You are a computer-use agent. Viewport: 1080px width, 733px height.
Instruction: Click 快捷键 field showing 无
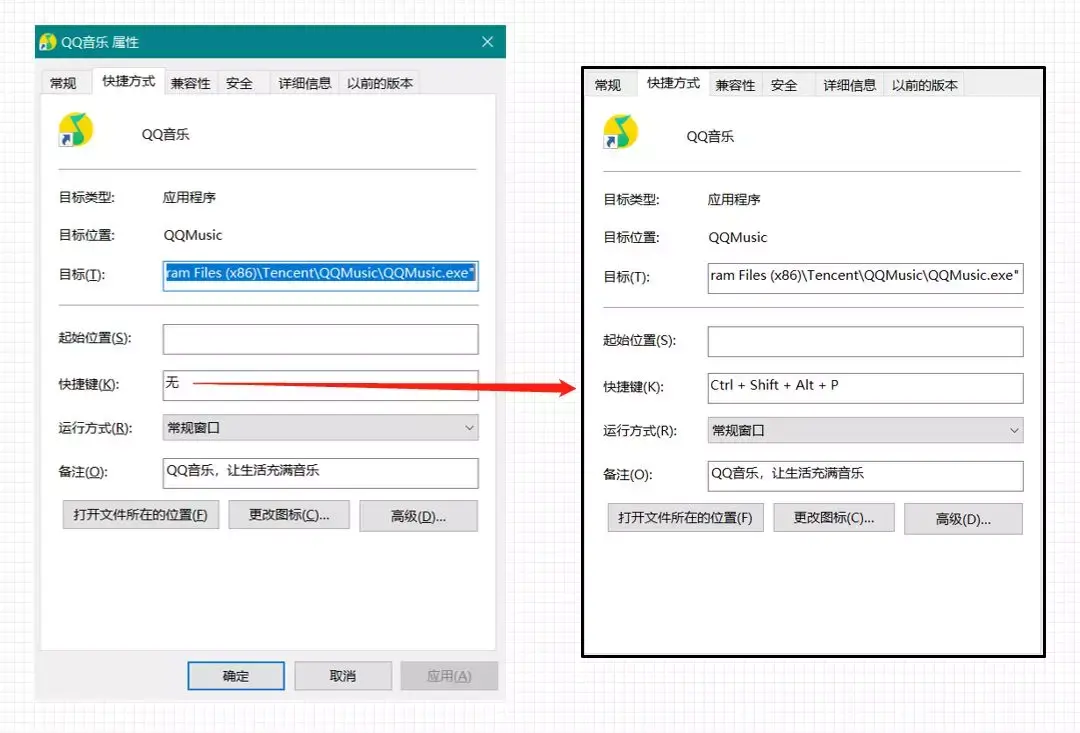(320, 385)
